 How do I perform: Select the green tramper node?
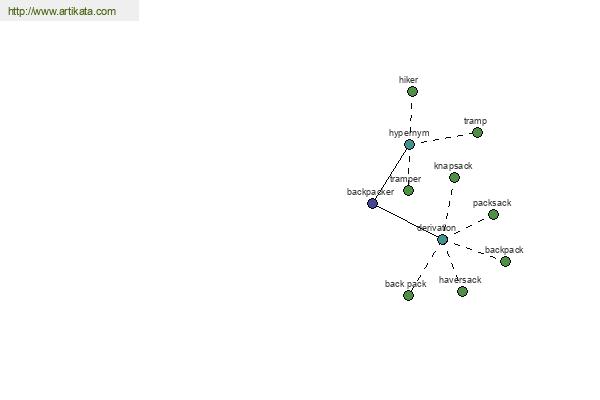coord(408,190)
